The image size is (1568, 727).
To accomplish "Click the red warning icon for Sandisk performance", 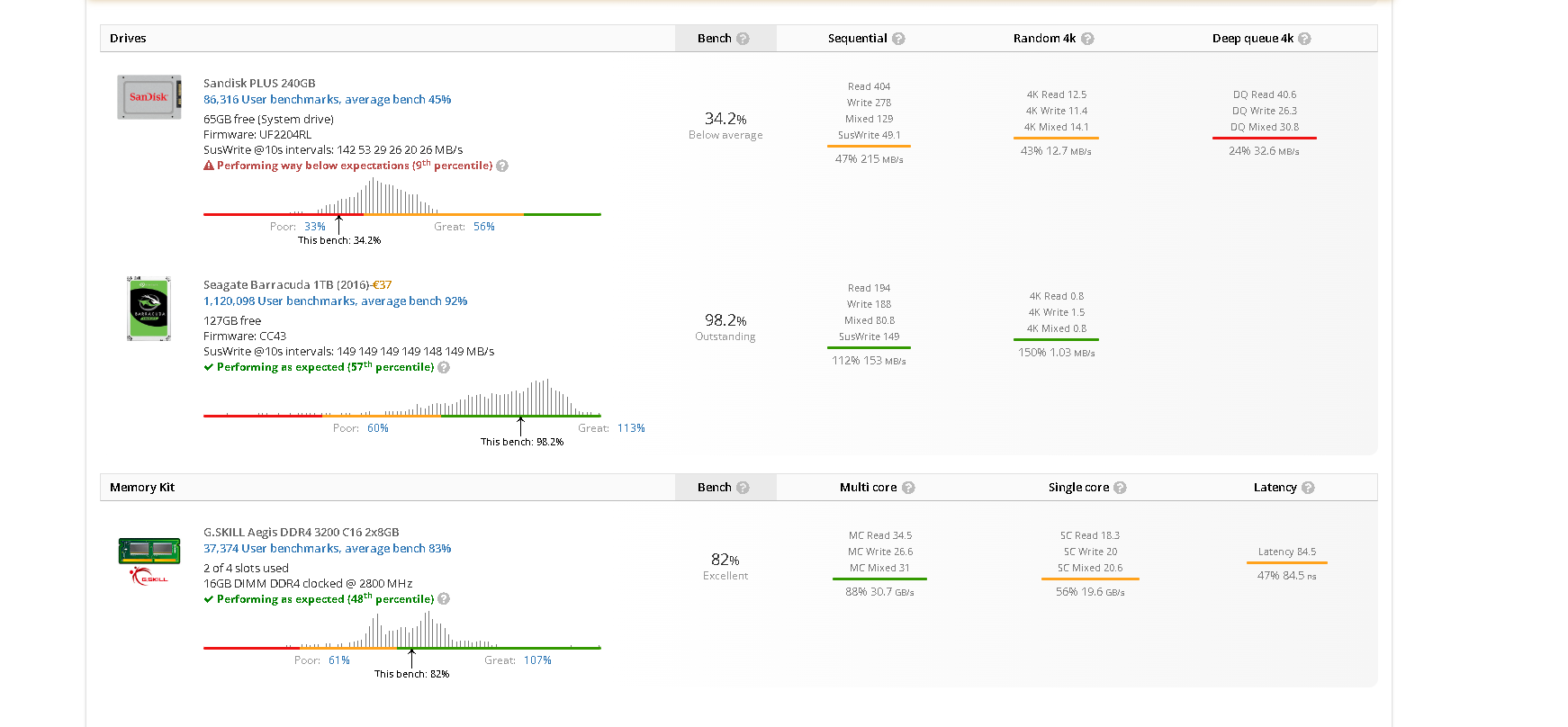I will point(209,166).
